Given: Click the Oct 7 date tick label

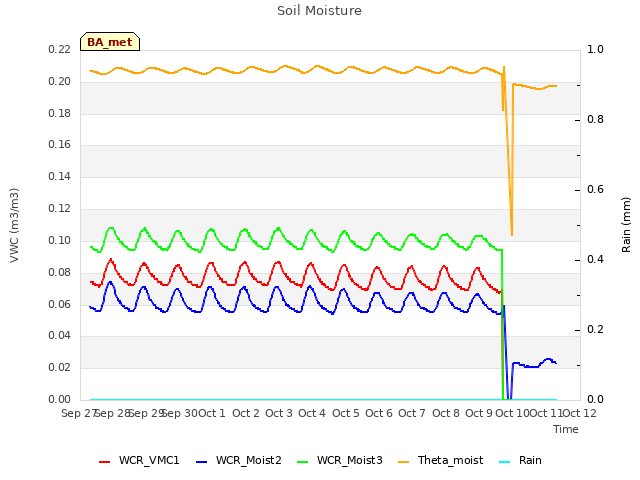Looking at the screenshot, I should pyautogui.click(x=412, y=413).
